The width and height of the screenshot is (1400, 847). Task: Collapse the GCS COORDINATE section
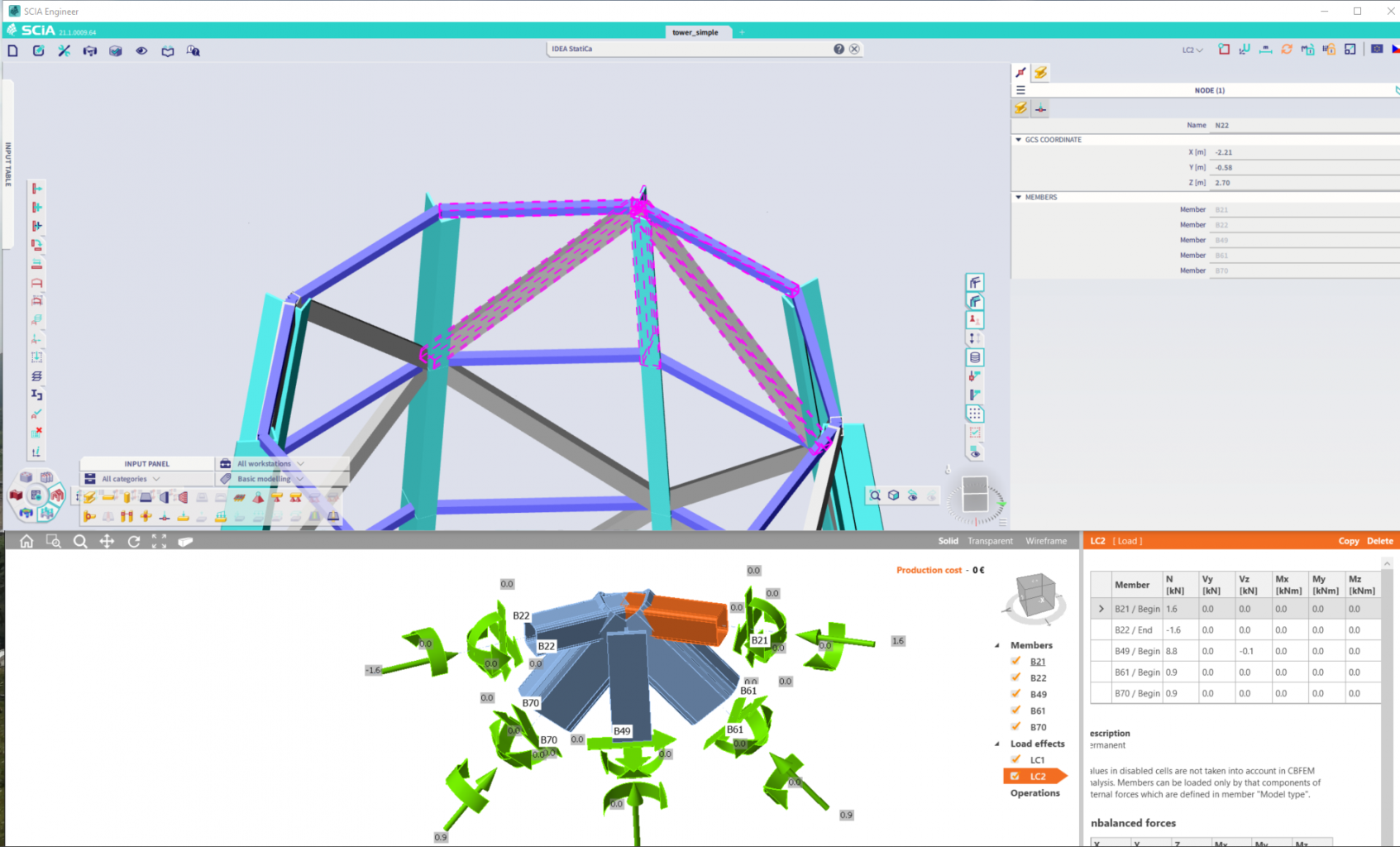[x=1018, y=139]
